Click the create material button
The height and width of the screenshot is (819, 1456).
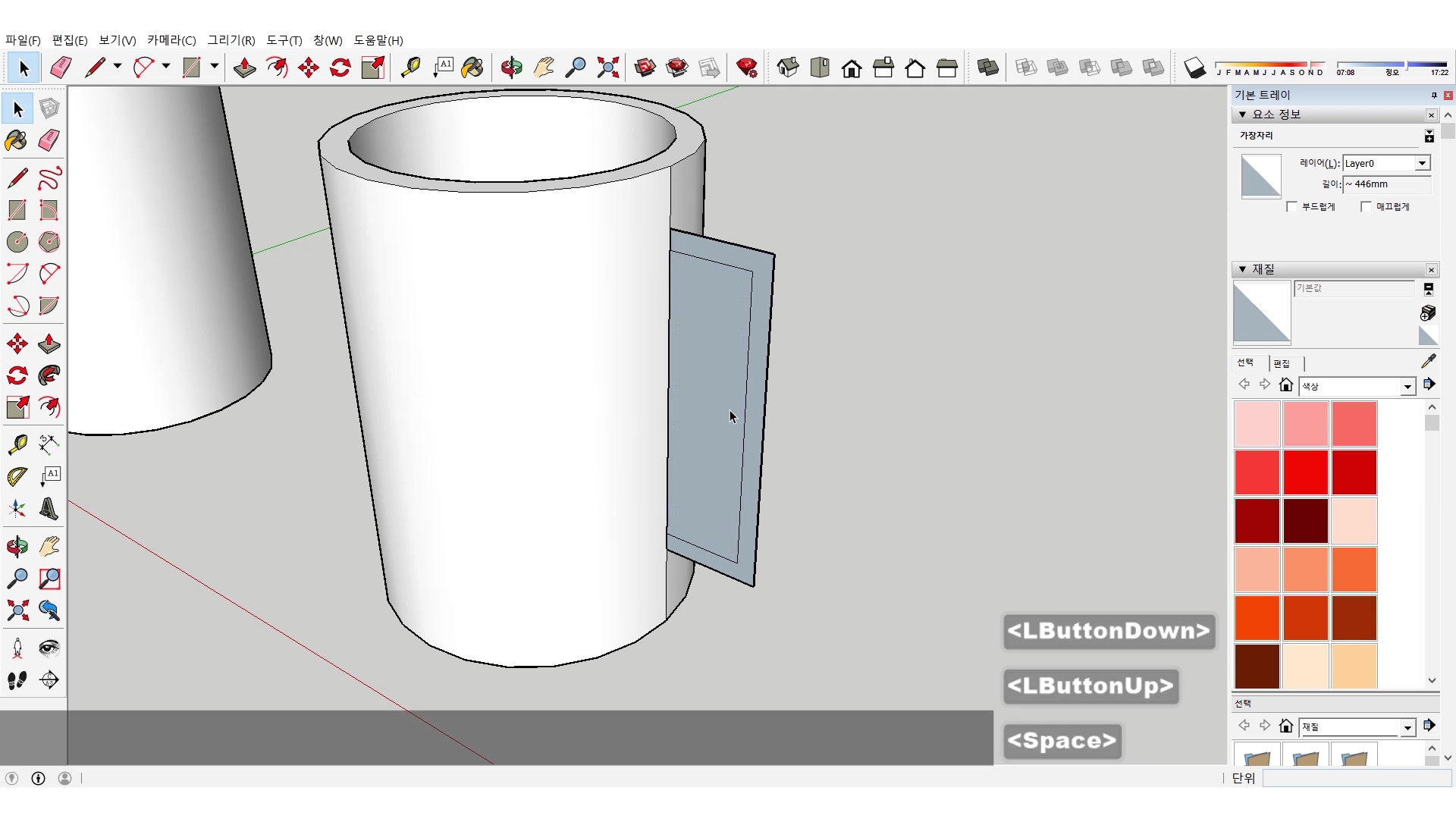point(1427,312)
